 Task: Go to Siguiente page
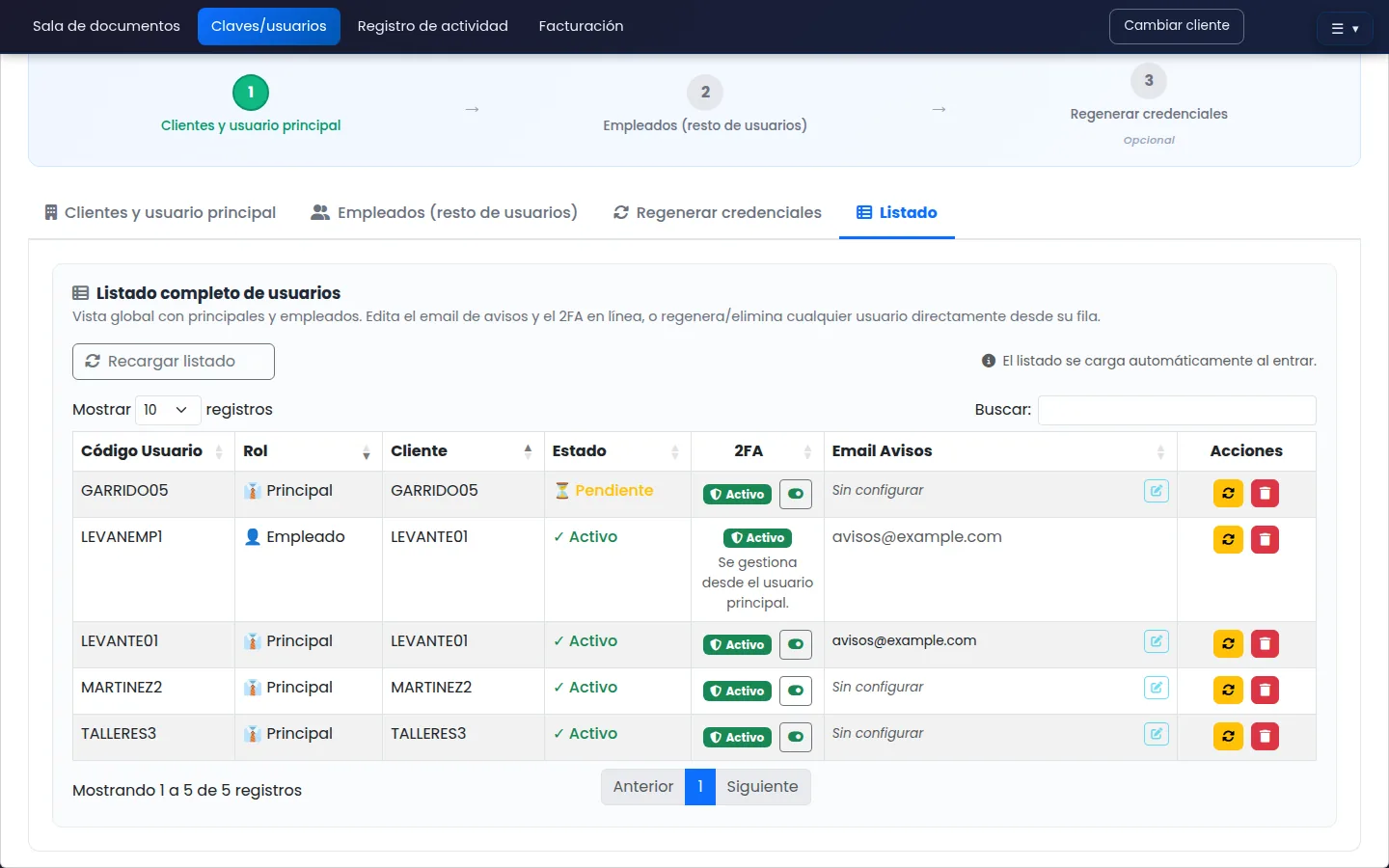[x=763, y=787]
